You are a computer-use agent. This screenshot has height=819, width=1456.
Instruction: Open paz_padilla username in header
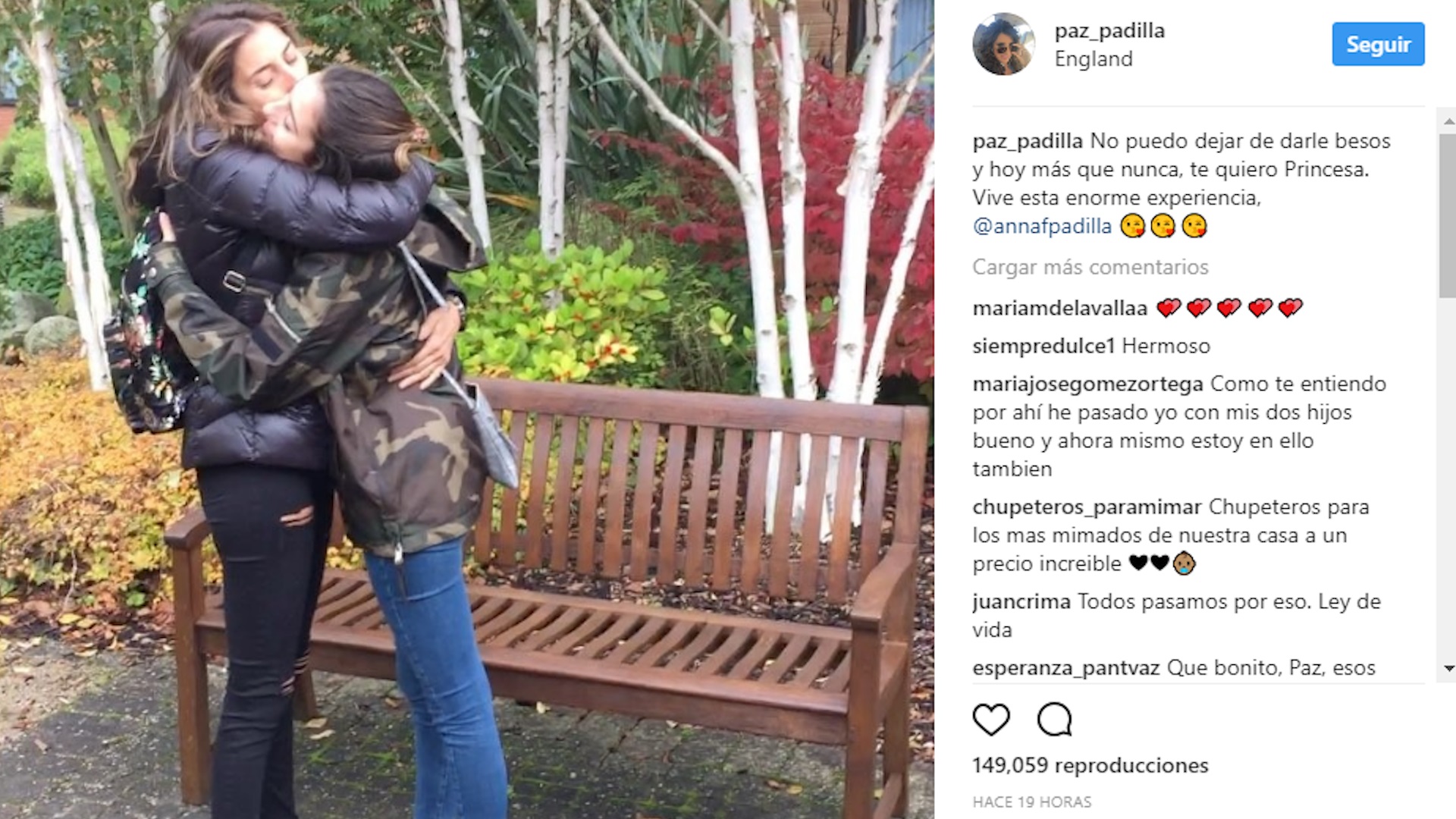(x=1109, y=30)
